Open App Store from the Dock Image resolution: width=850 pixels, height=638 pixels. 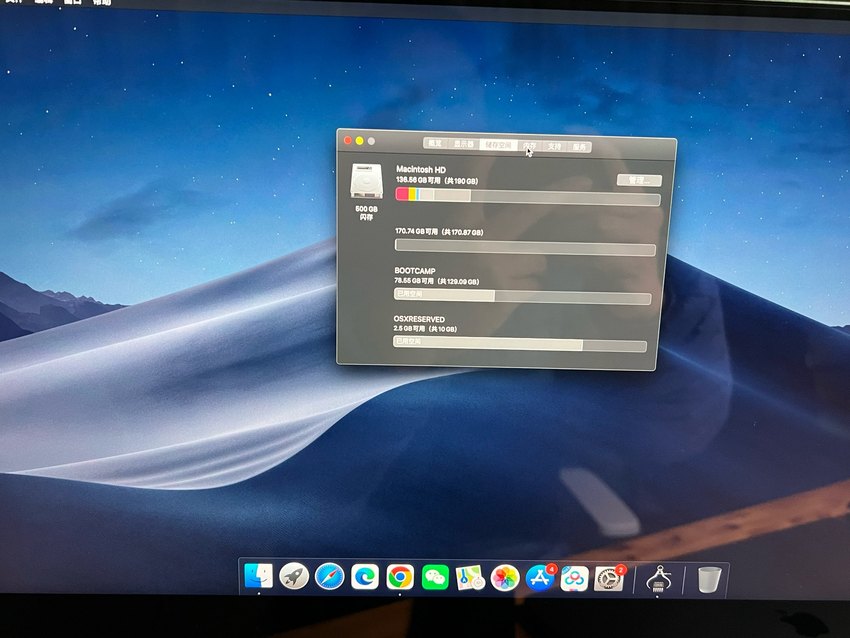[540, 578]
